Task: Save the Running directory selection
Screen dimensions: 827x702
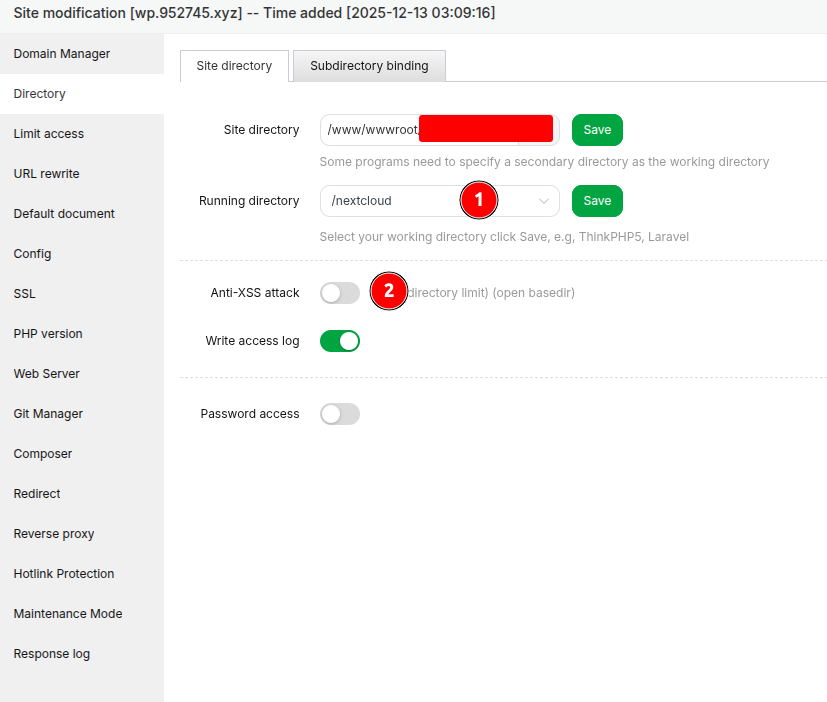Action: click(x=597, y=201)
